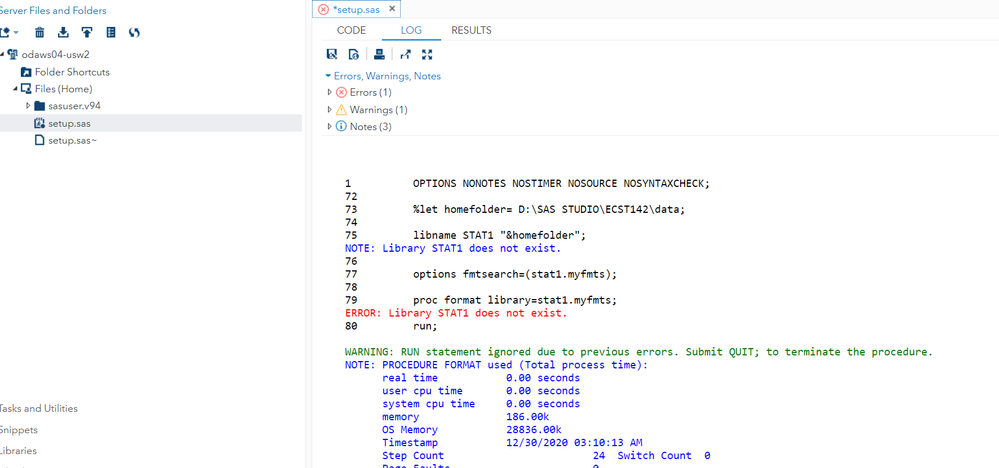Screen dimensions: 999x468
Task: Expand the Warnings (1) section
Action: click(330, 110)
